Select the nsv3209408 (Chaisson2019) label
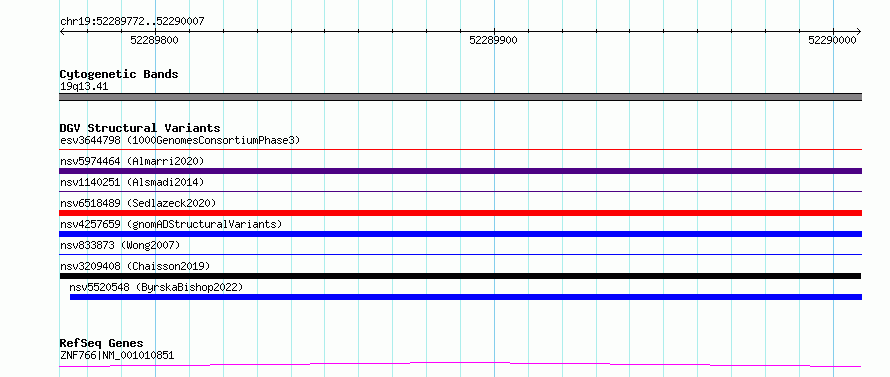The width and height of the screenshot is (890, 377). pos(135,266)
